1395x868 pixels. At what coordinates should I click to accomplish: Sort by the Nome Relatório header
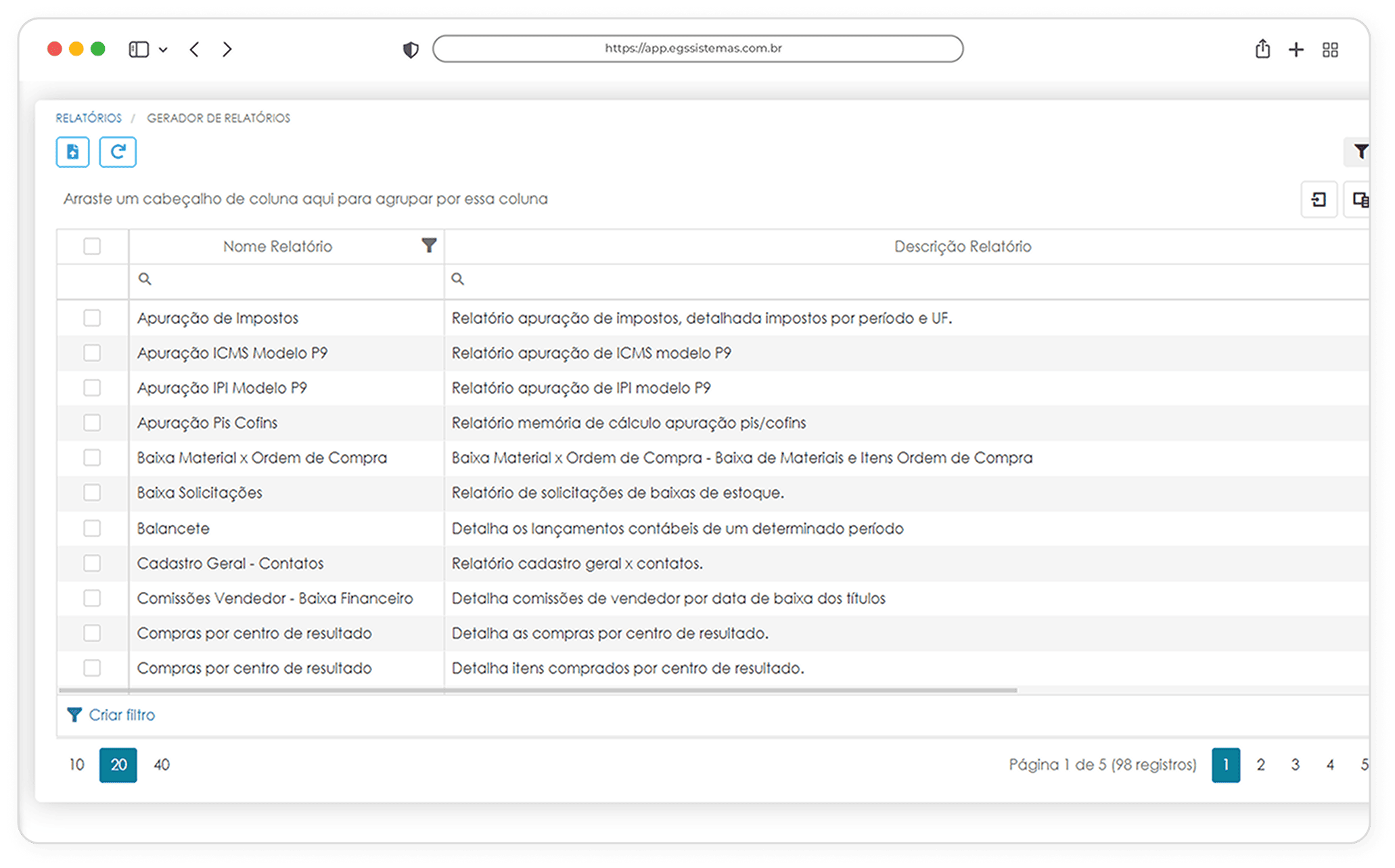point(277,246)
